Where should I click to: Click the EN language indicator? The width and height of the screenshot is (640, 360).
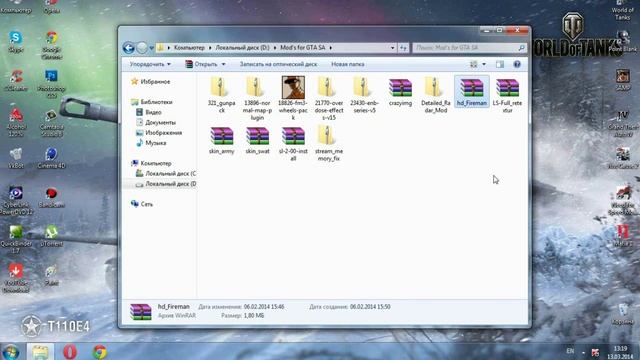570,351
